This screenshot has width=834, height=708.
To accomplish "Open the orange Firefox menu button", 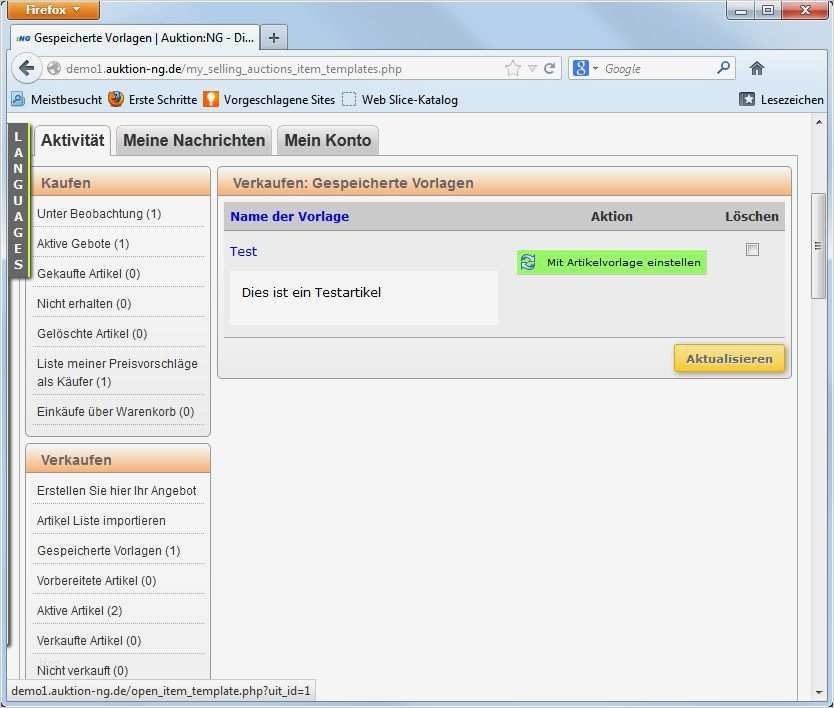I will [53, 10].
